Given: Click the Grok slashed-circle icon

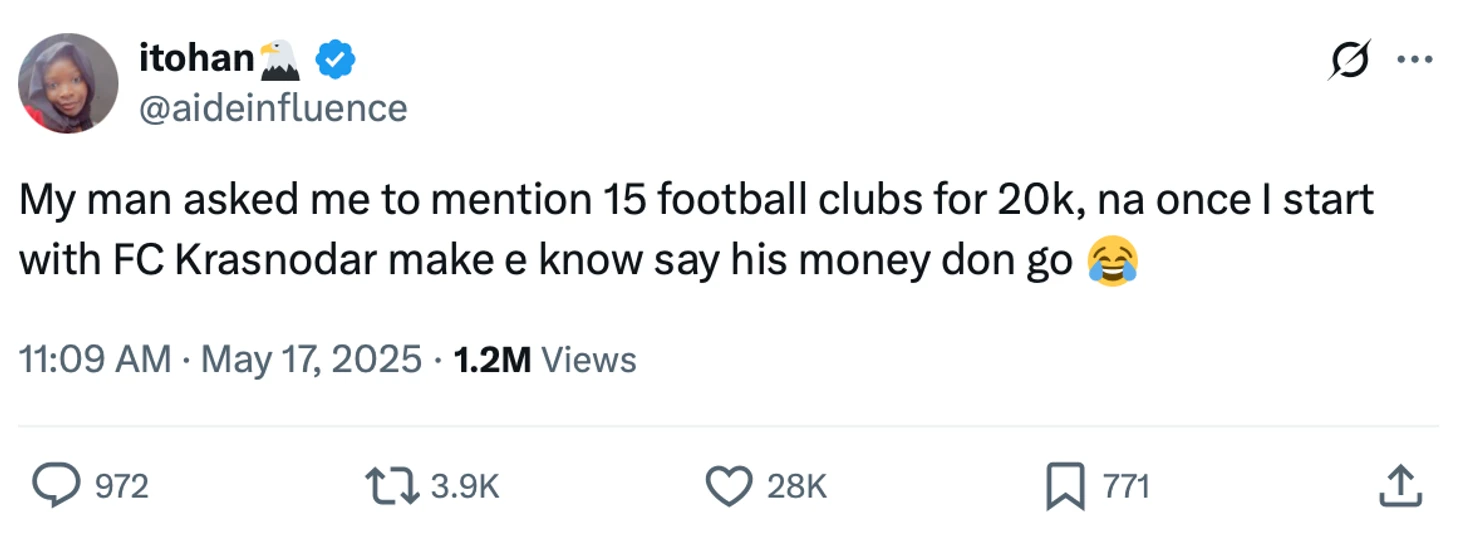Looking at the screenshot, I should (1349, 62).
